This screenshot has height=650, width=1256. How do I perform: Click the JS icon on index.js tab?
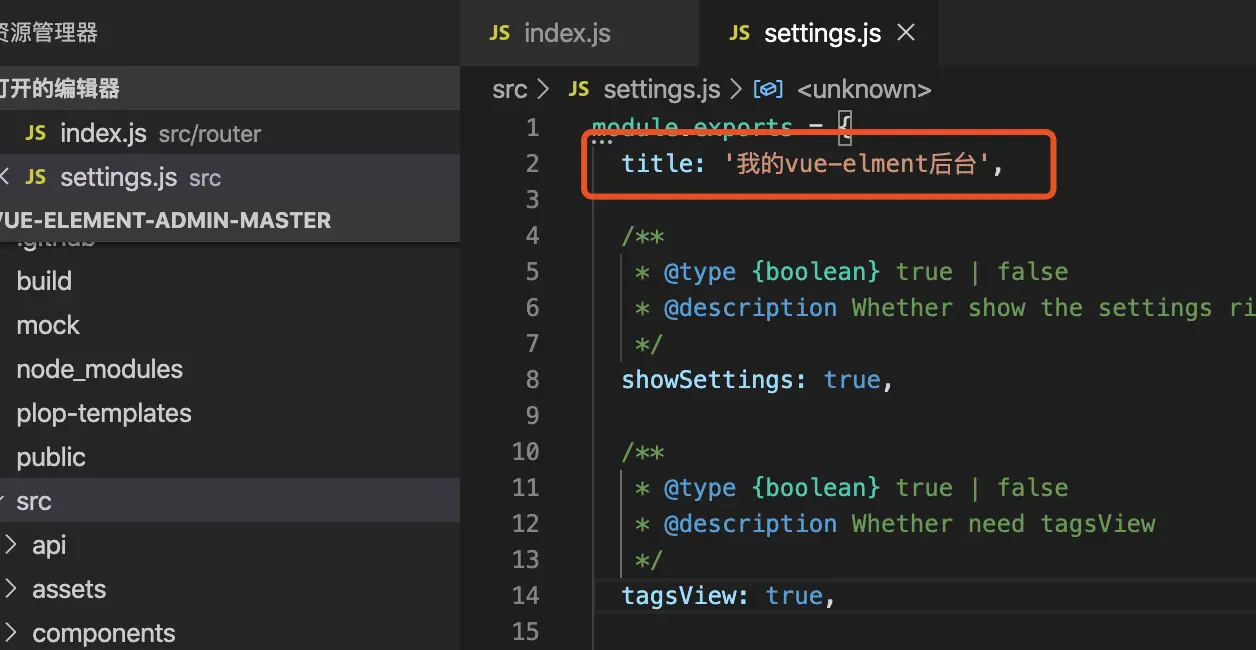pyautogui.click(x=499, y=33)
